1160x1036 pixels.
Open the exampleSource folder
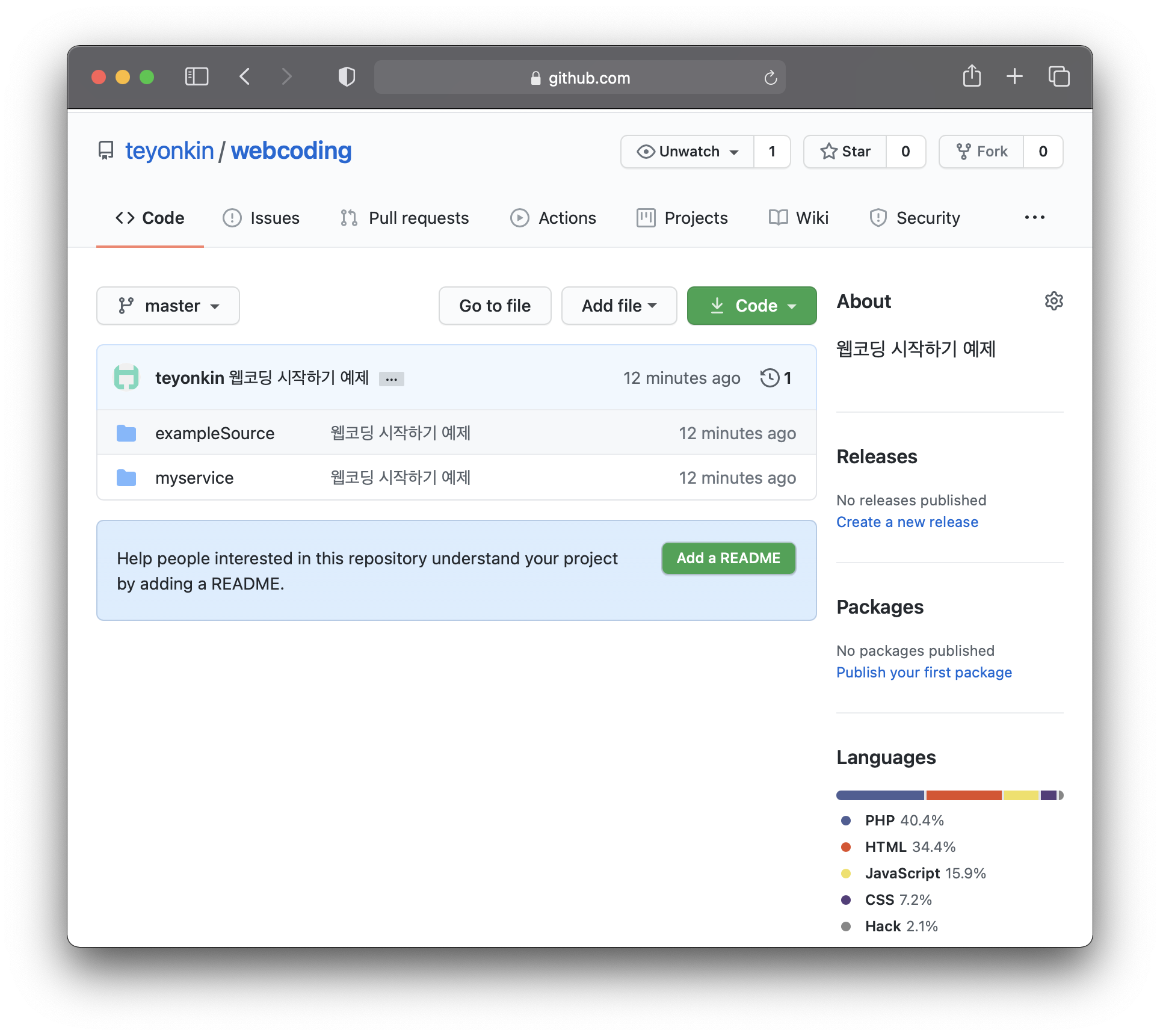point(215,433)
